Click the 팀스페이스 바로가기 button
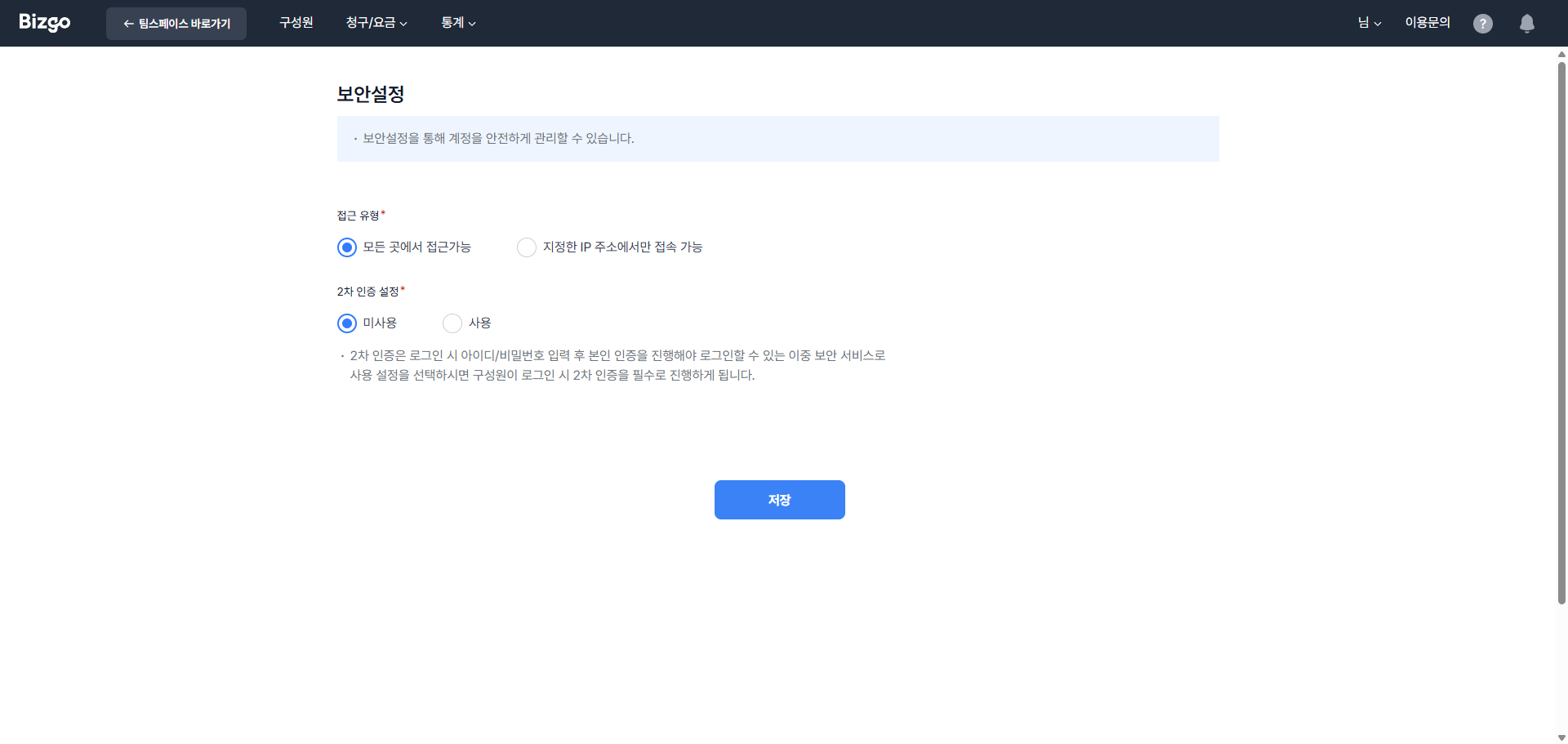 pos(176,23)
